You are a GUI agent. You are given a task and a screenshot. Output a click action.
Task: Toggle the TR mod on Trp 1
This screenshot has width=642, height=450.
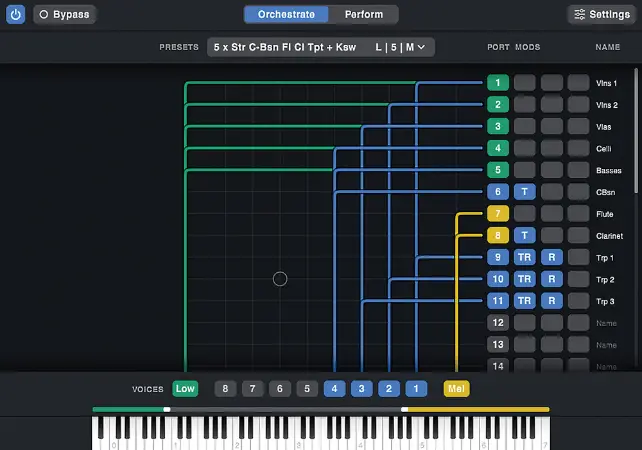click(x=525, y=257)
